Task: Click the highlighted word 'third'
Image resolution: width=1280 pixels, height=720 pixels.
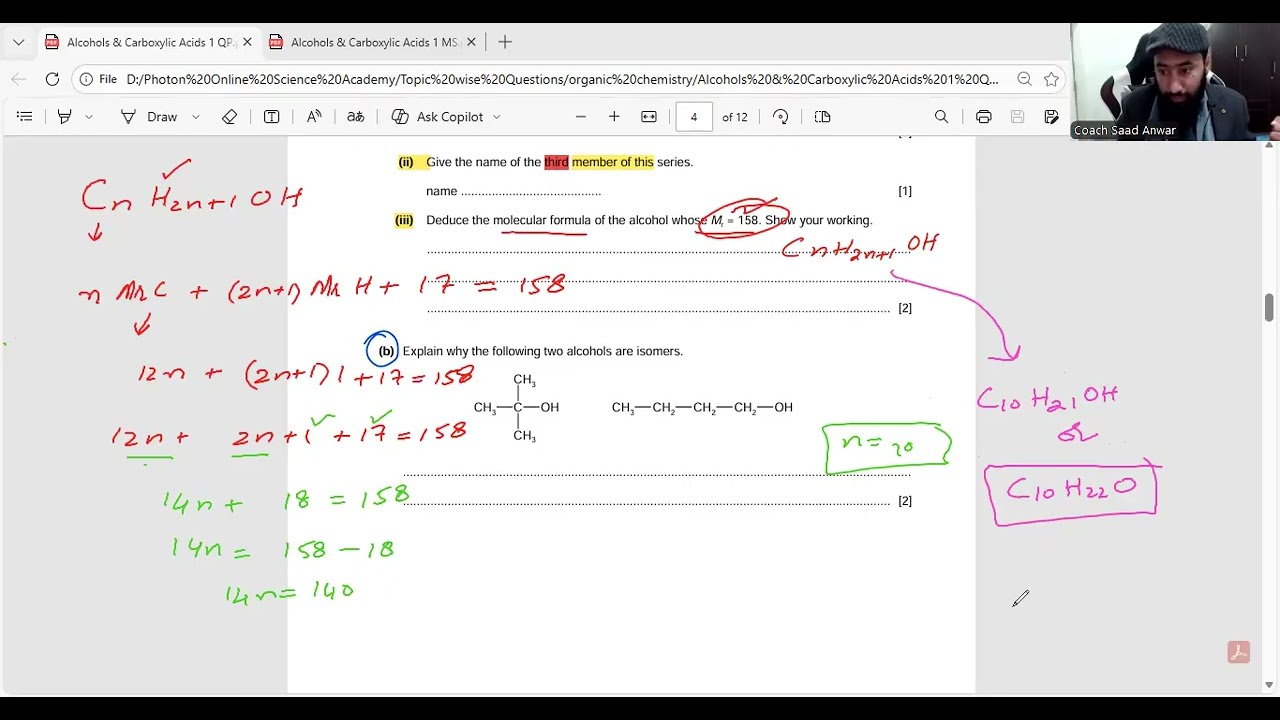Action: [x=556, y=162]
